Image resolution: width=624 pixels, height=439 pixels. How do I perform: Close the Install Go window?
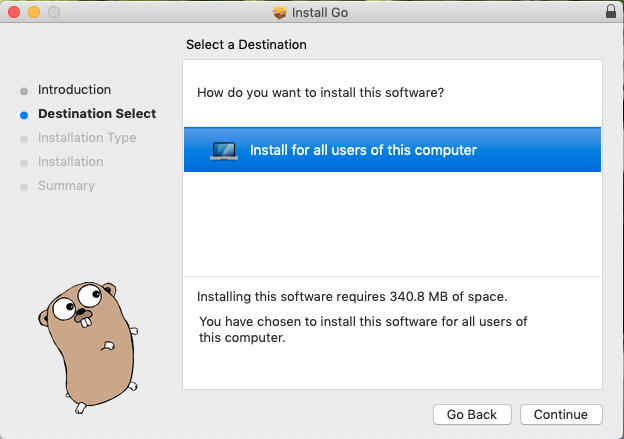click(x=14, y=12)
